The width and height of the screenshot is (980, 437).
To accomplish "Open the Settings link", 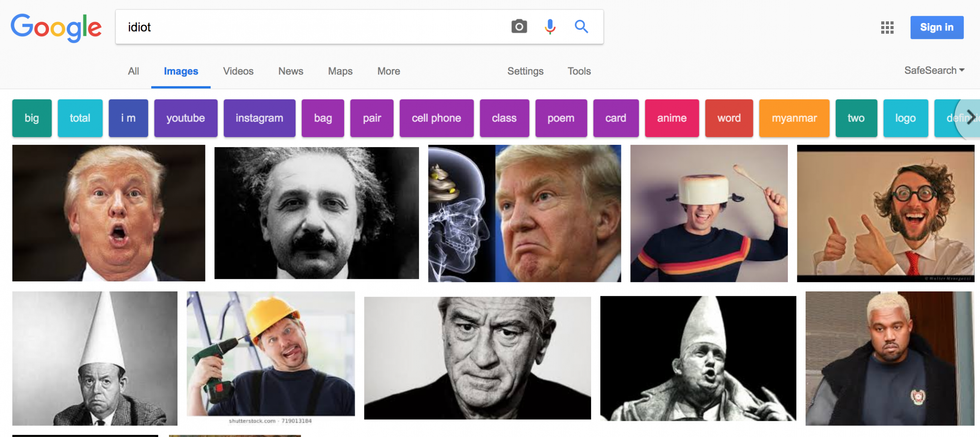I will [x=525, y=71].
